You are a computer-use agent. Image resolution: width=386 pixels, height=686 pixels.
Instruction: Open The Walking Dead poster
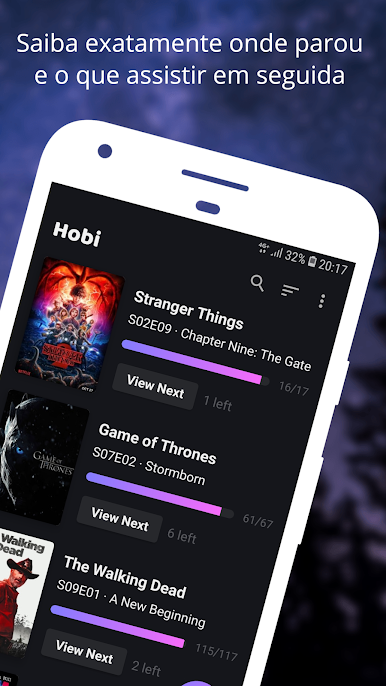[x=24, y=593]
